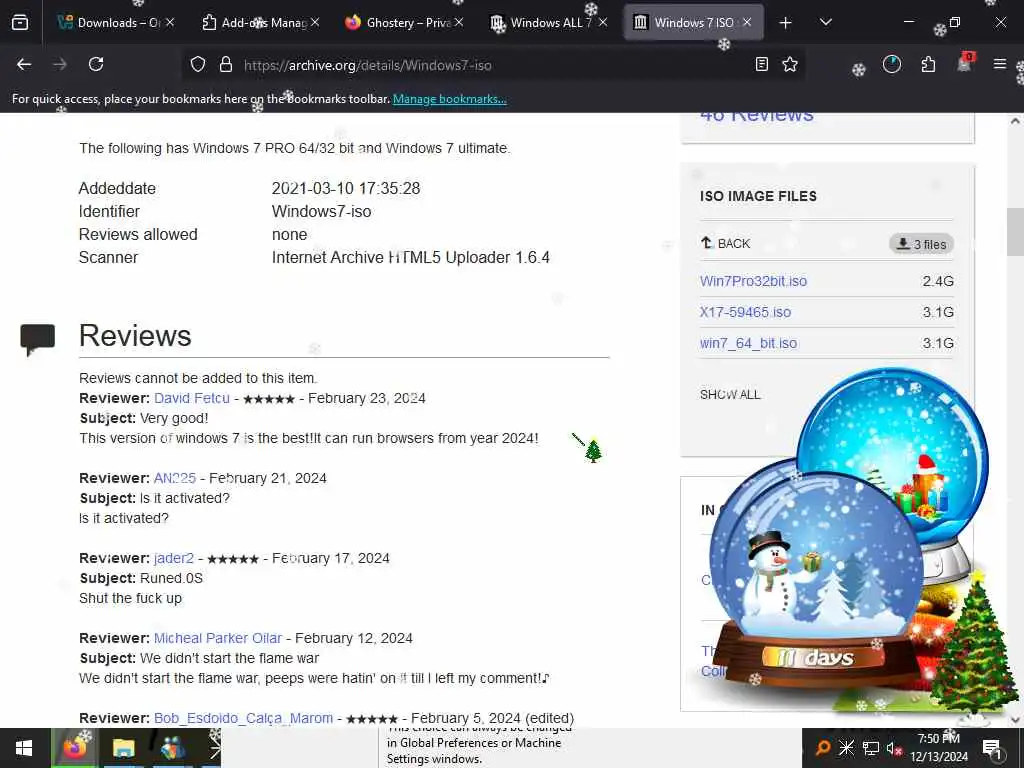This screenshot has width=1024, height=768.
Task: Open a new browser tab
Action: pyautogui.click(x=786, y=23)
